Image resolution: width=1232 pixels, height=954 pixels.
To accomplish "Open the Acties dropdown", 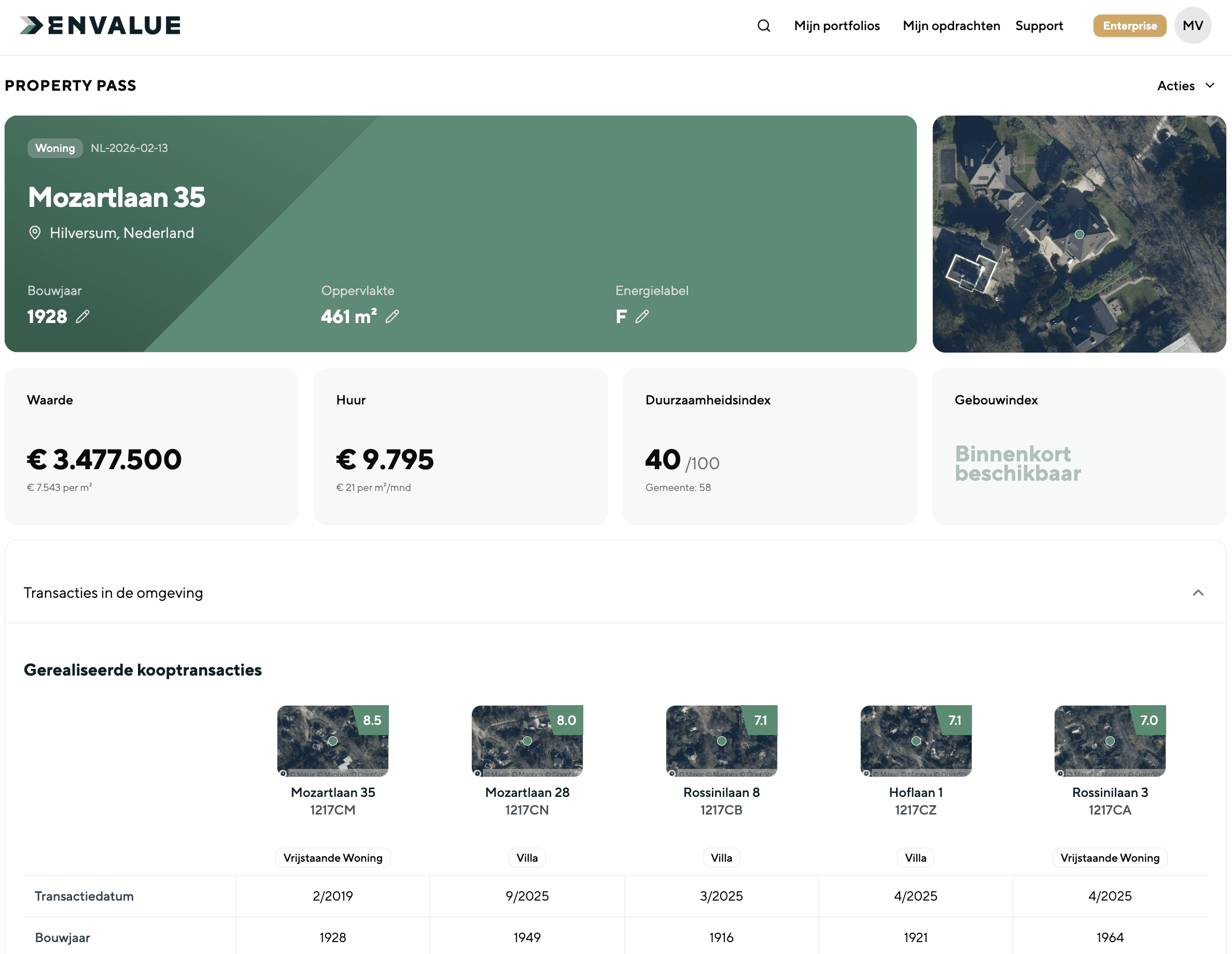I will (1175, 85).
